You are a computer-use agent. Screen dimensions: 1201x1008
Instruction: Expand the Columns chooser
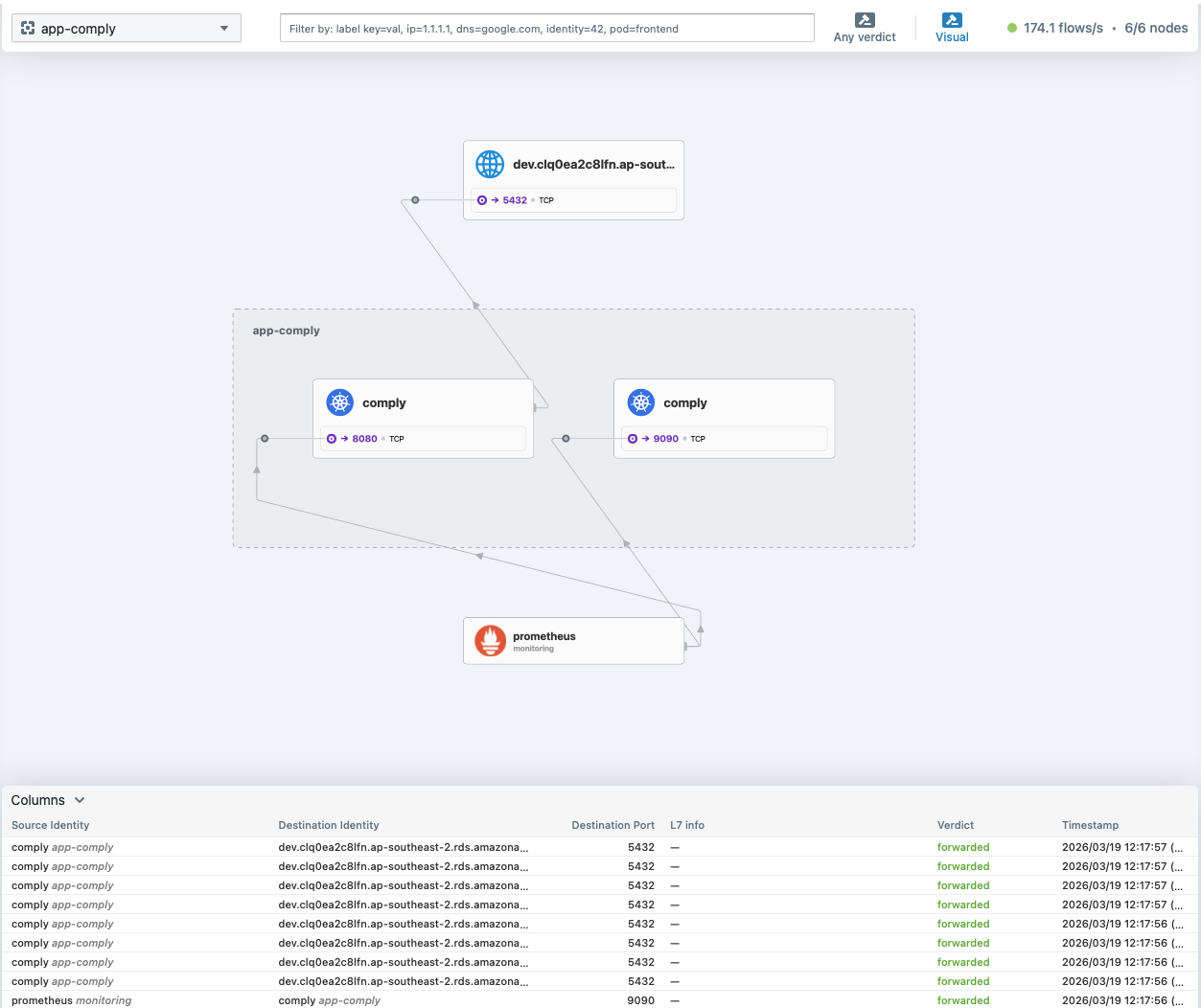pos(48,800)
